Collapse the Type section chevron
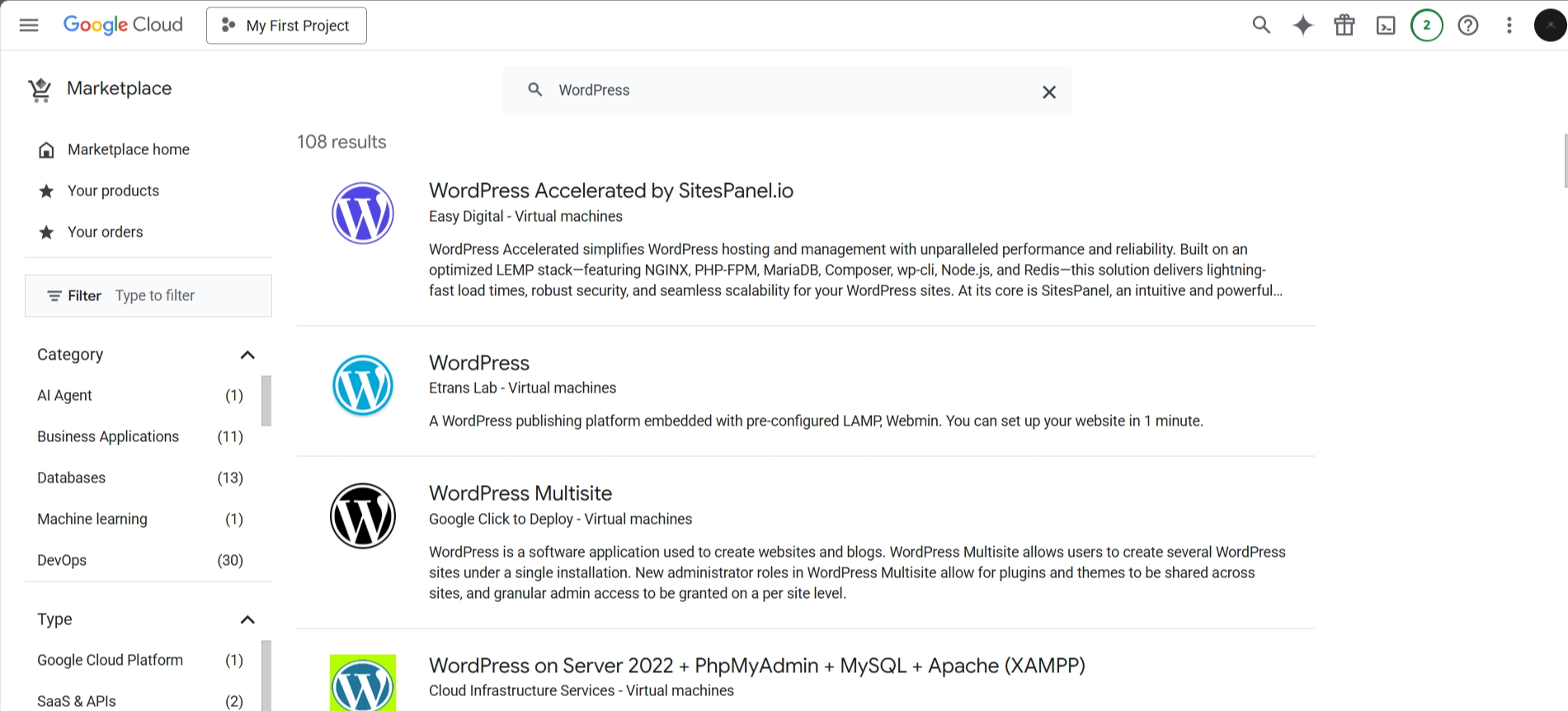This screenshot has width=1568, height=711. (247, 619)
